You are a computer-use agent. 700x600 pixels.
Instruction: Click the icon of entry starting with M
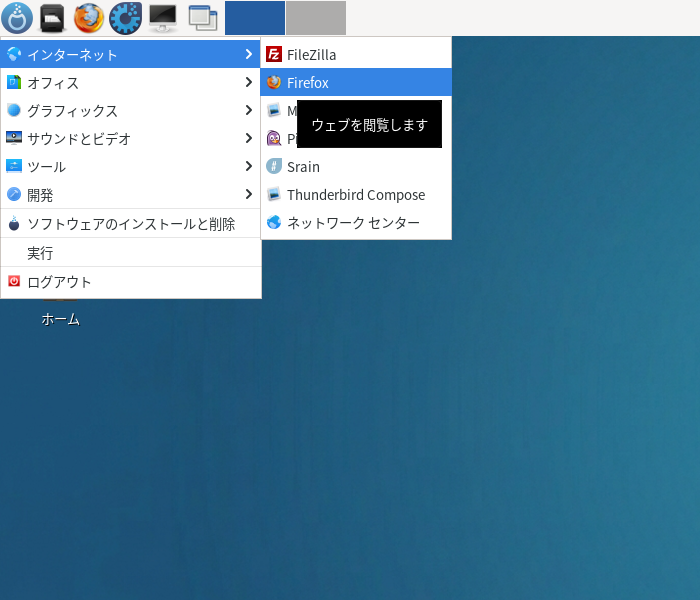click(274, 110)
